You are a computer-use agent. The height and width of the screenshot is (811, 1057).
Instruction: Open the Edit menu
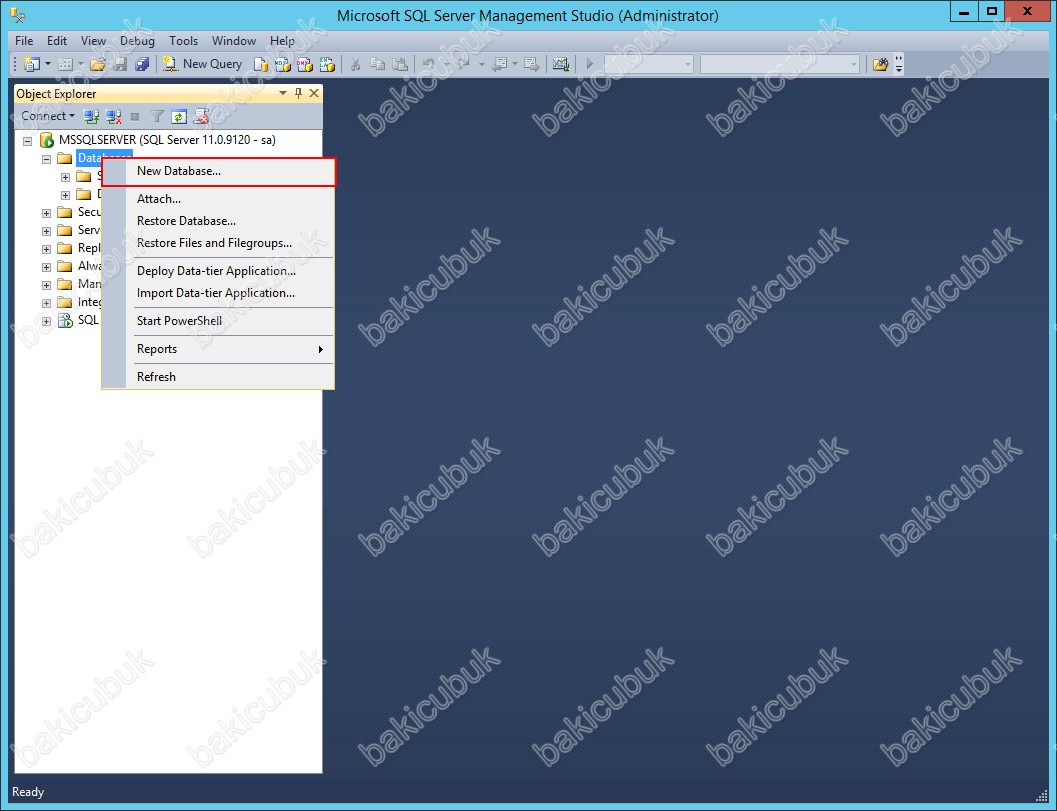click(x=57, y=40)
